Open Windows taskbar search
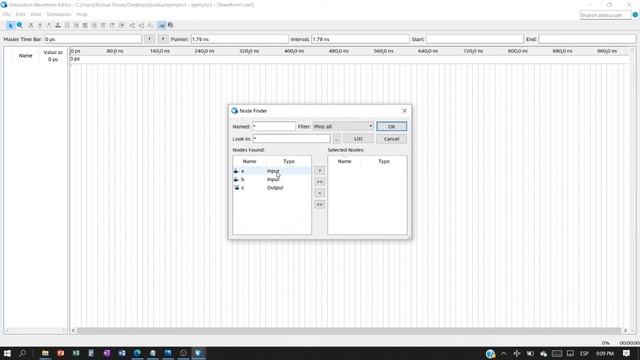Image resolution: width=640 pixels, height=360 pixels. pos(22,353)
